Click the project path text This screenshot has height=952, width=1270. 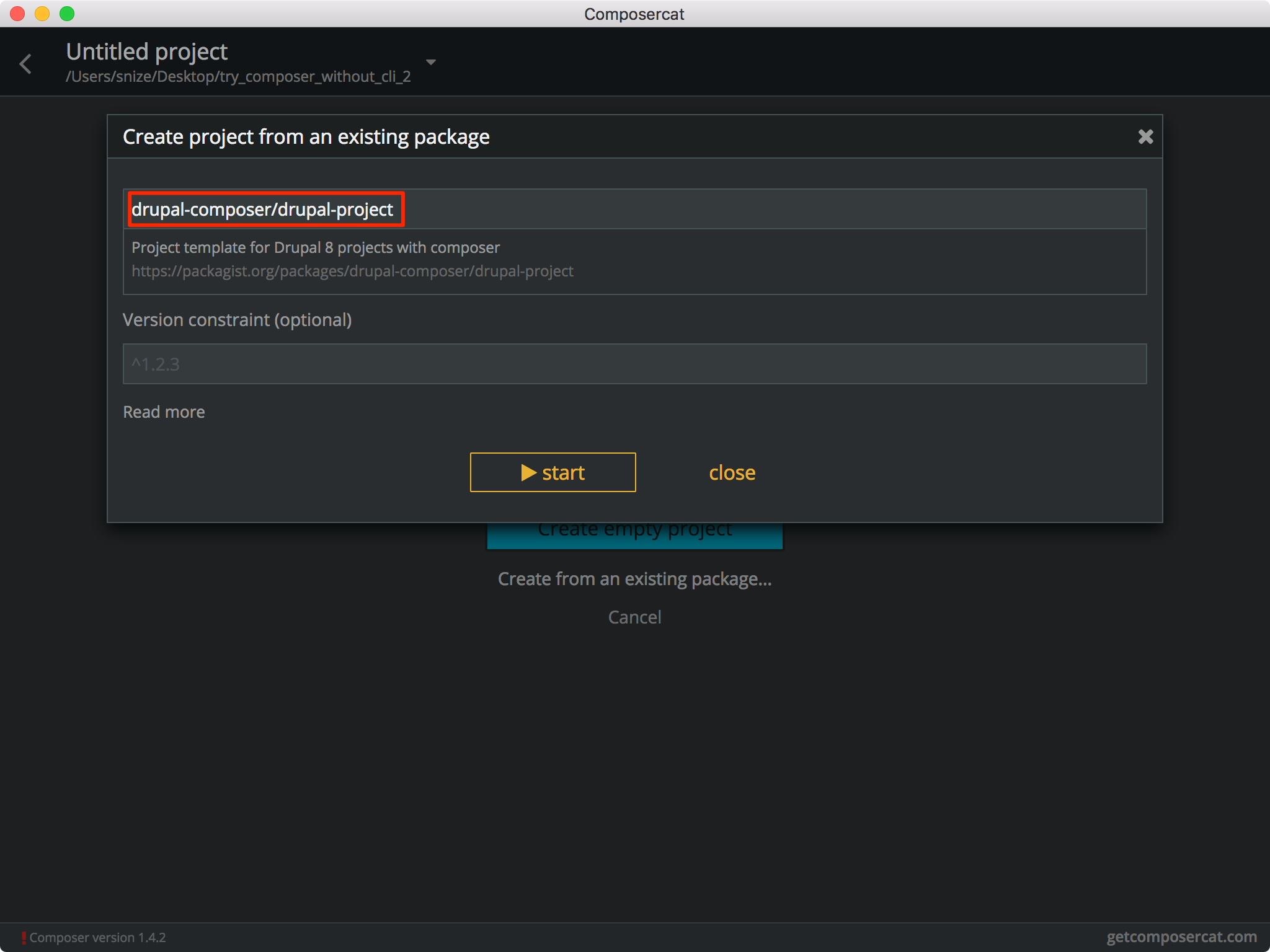(x=238, y=76)
